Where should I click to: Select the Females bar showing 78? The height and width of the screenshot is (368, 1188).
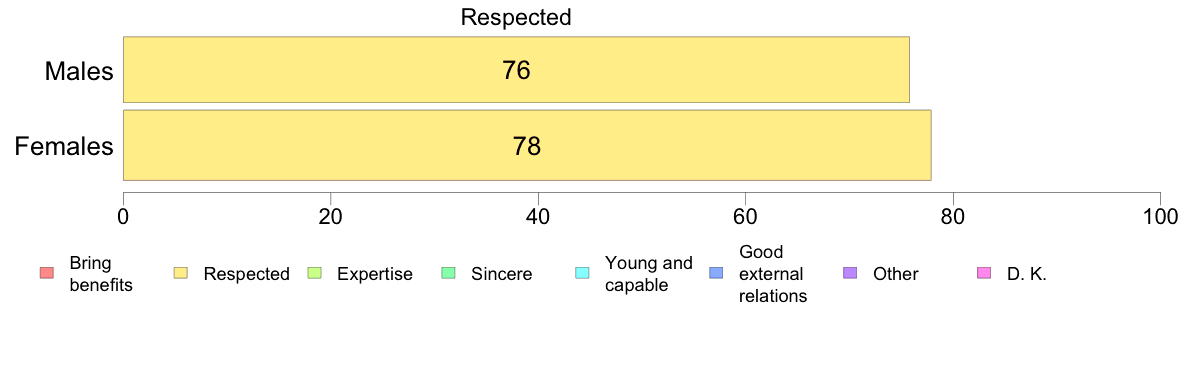point(527,145)
